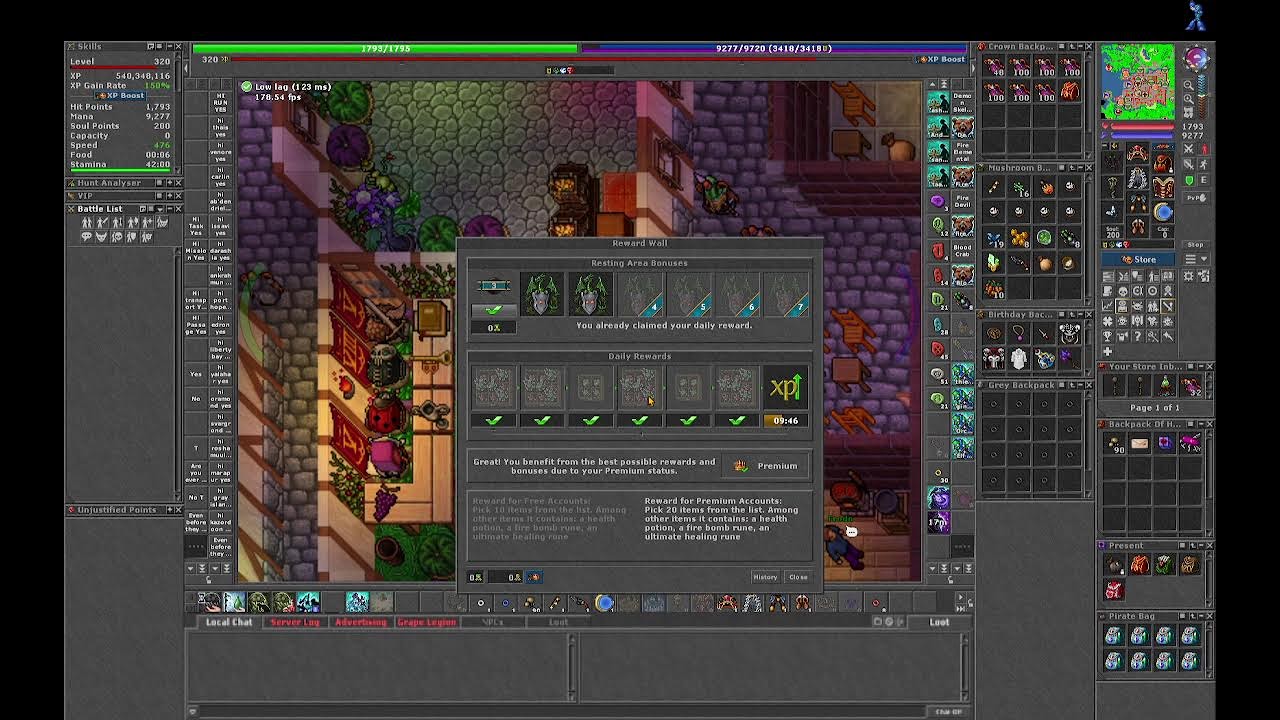Screen dimensions: 1280x720
Task: Toggle crossed swords offensive stance
Action: point(1188,149)
